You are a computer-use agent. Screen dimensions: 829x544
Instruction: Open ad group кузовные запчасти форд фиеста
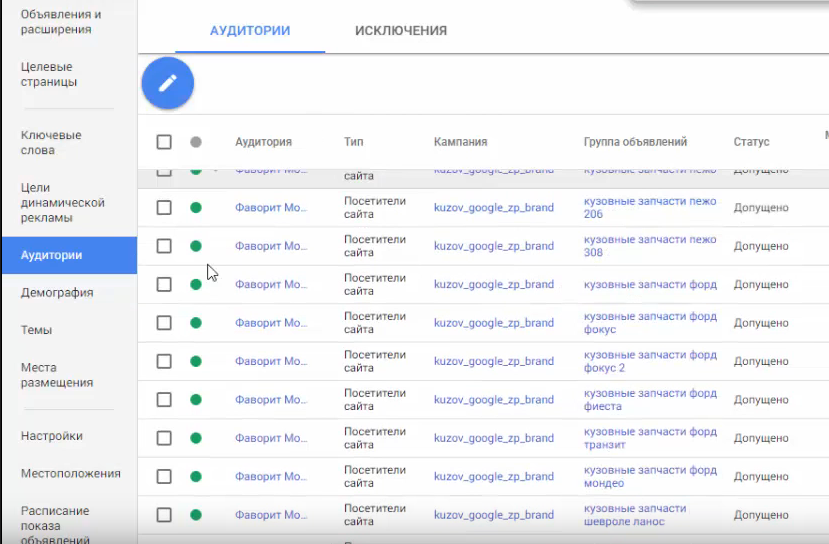point(650,400)
